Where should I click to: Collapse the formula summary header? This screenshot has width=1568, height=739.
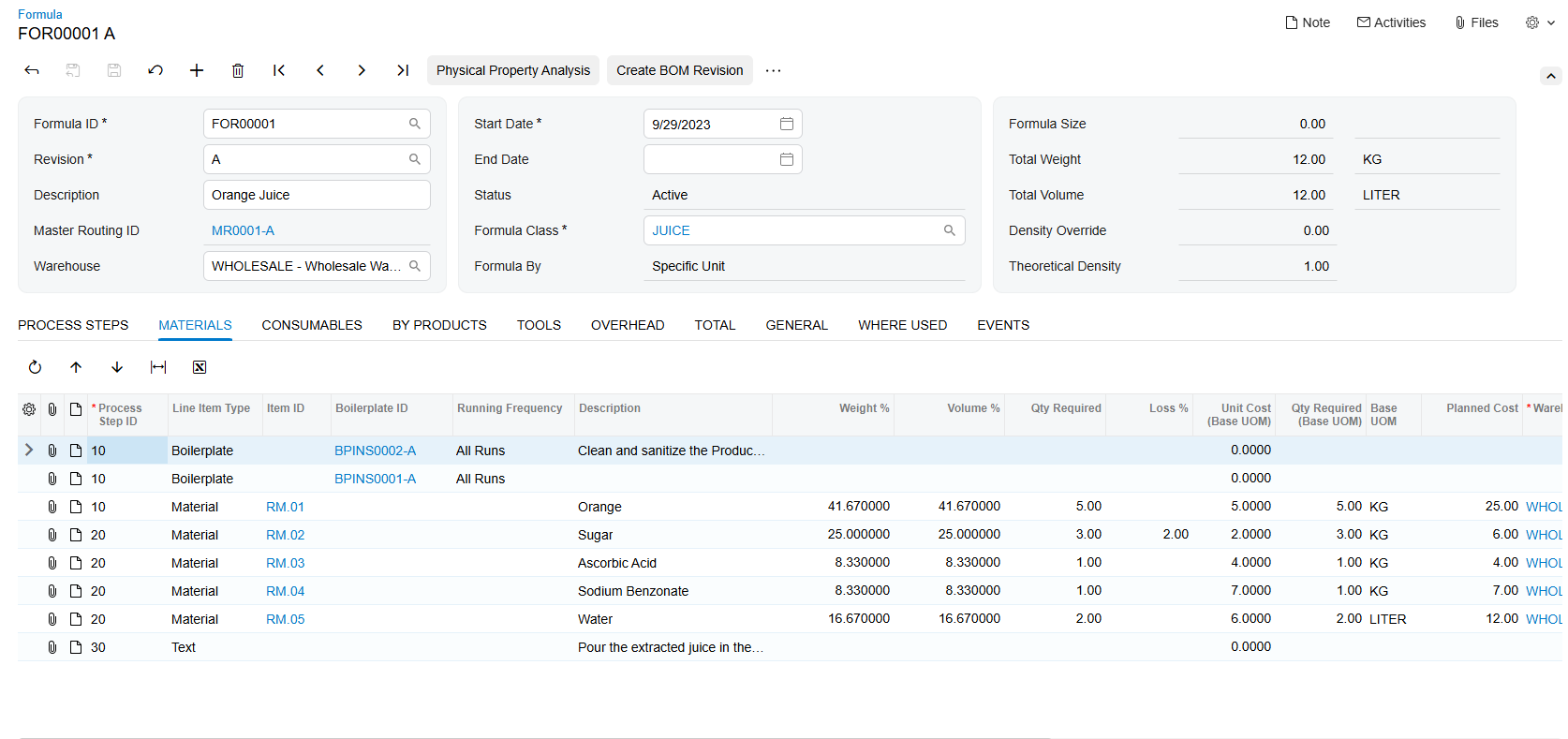(x=1551, y=76)
